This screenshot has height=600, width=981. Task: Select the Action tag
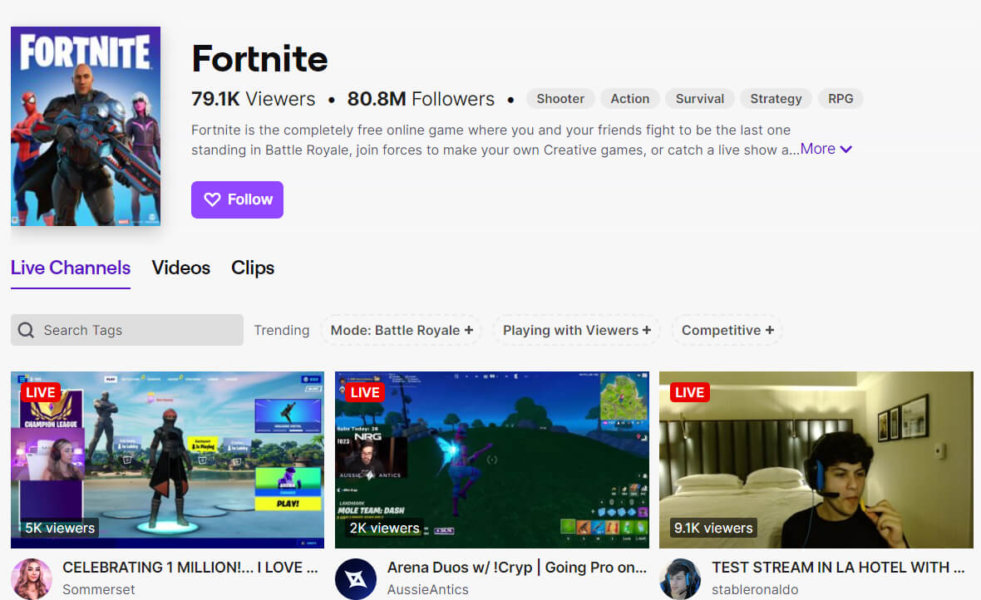(630, 99)
